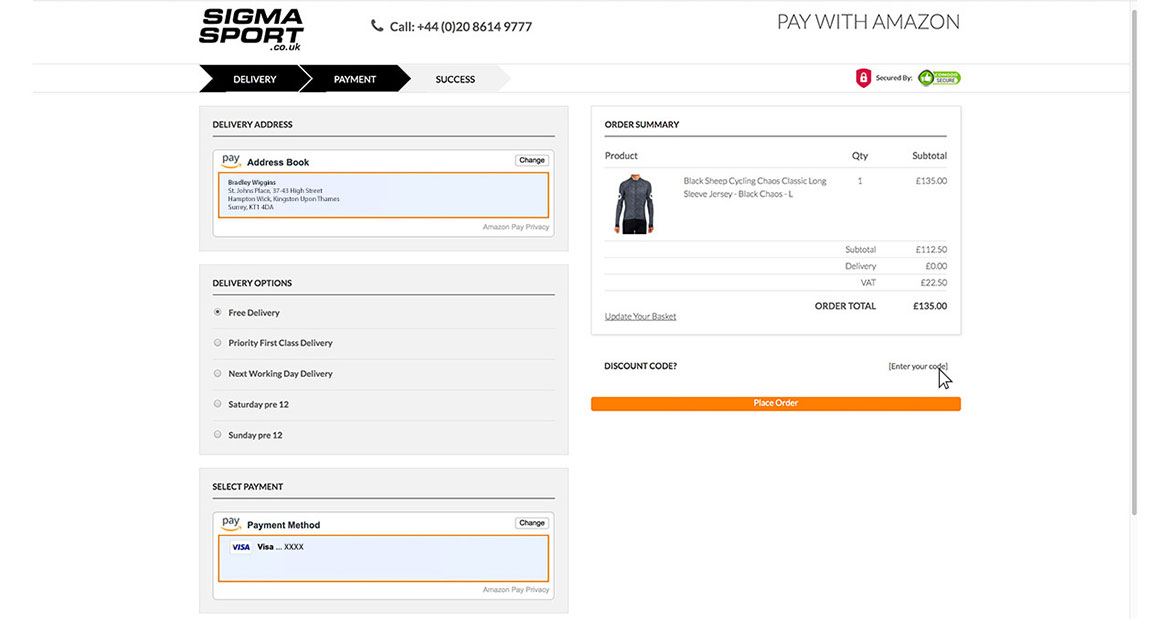Open the cycling jersey product thumbnail

(x=635, y=204)
